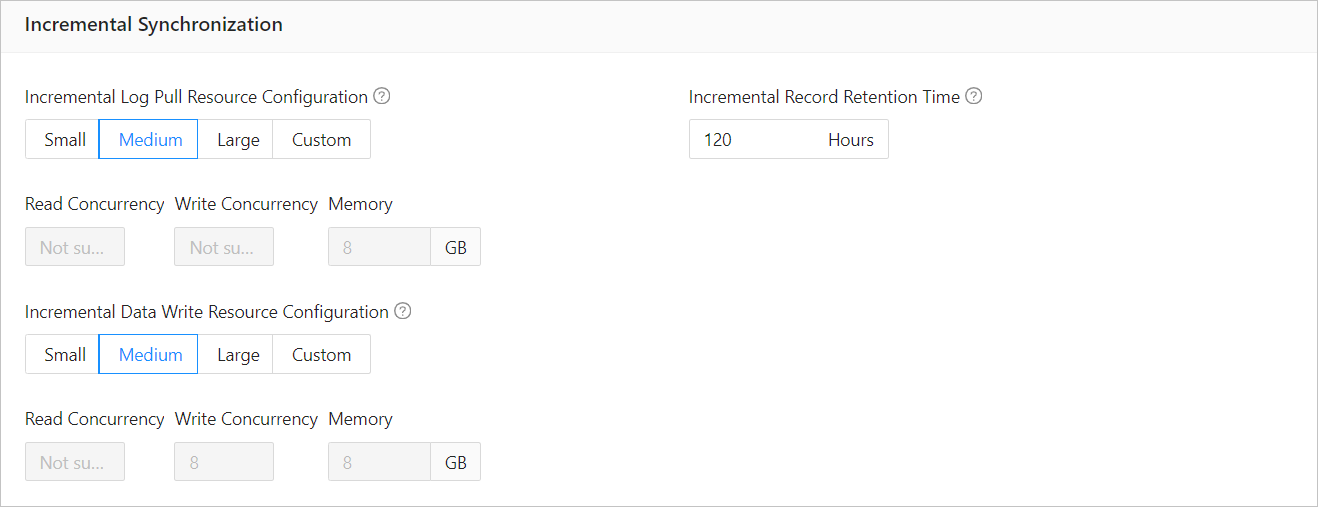Screen dimensions: 1318x507
Task: Select Medium for Incremental Data Write resource
Action: pyautogui.click(x=150, y=355)
